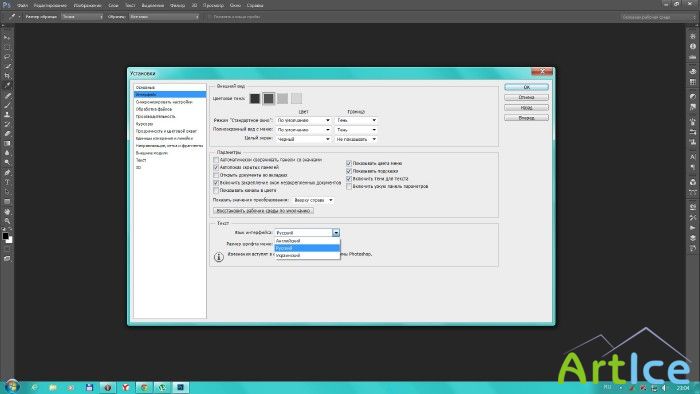
Task: Uncheck 'Включить закрепление окон незакрепленных документов'
Action: coord(216,182)
